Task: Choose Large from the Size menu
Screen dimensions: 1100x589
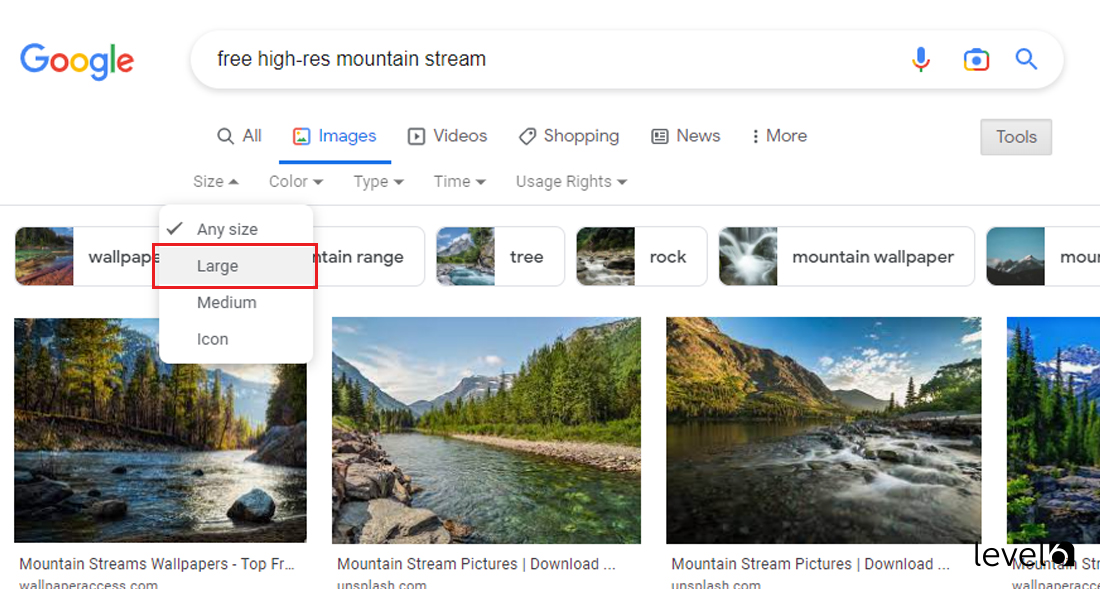Action: [x=217, y=266]
